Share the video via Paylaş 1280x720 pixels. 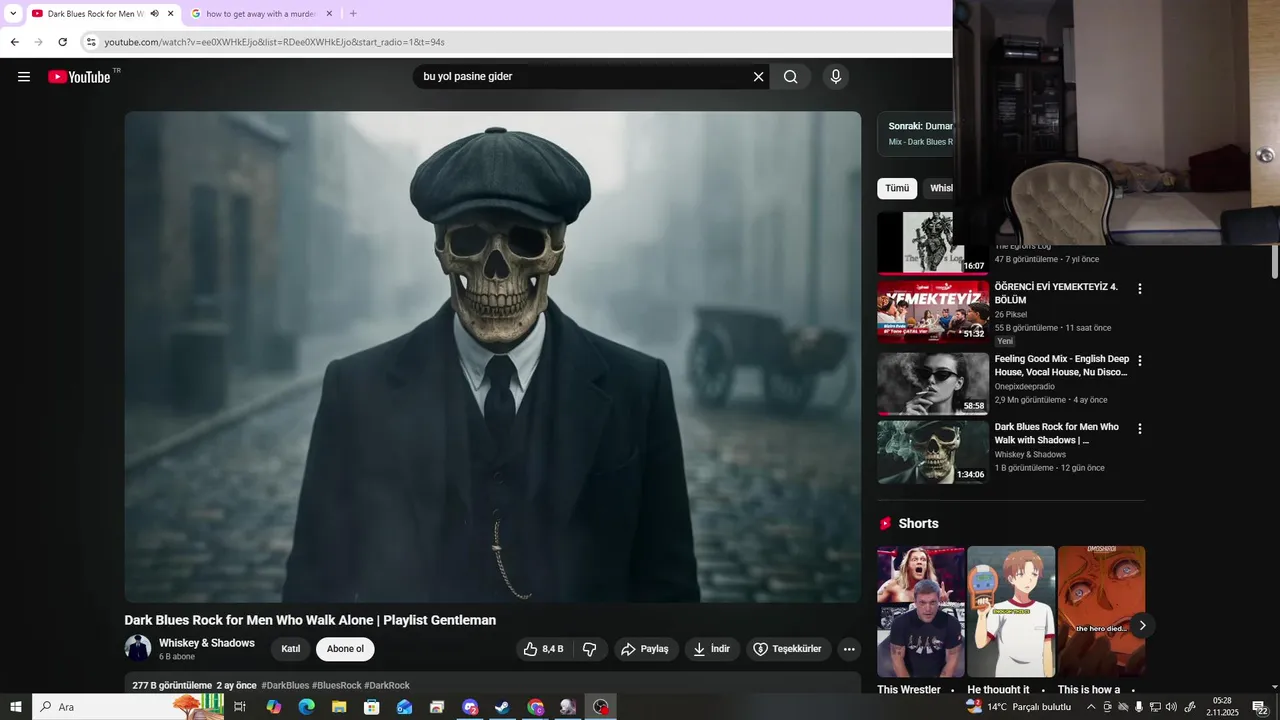646,649
